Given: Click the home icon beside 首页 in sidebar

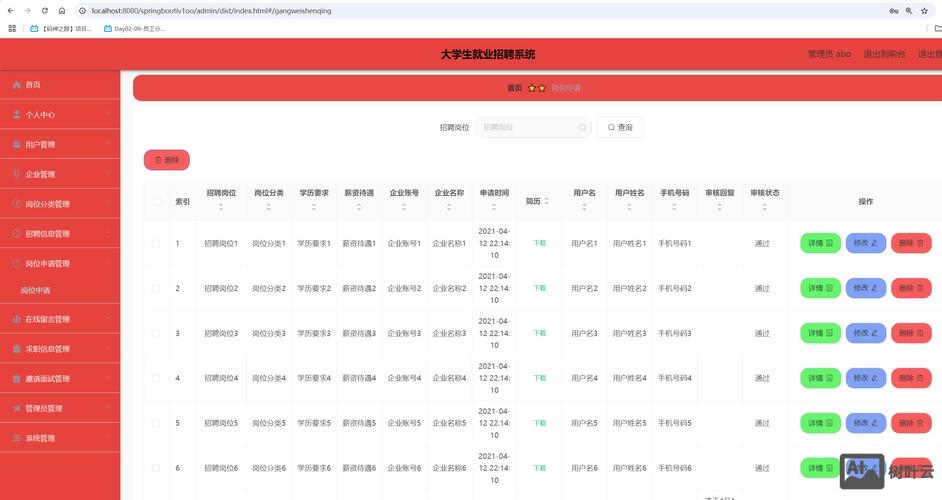Looking at the screenshot, I should (17, 85).
